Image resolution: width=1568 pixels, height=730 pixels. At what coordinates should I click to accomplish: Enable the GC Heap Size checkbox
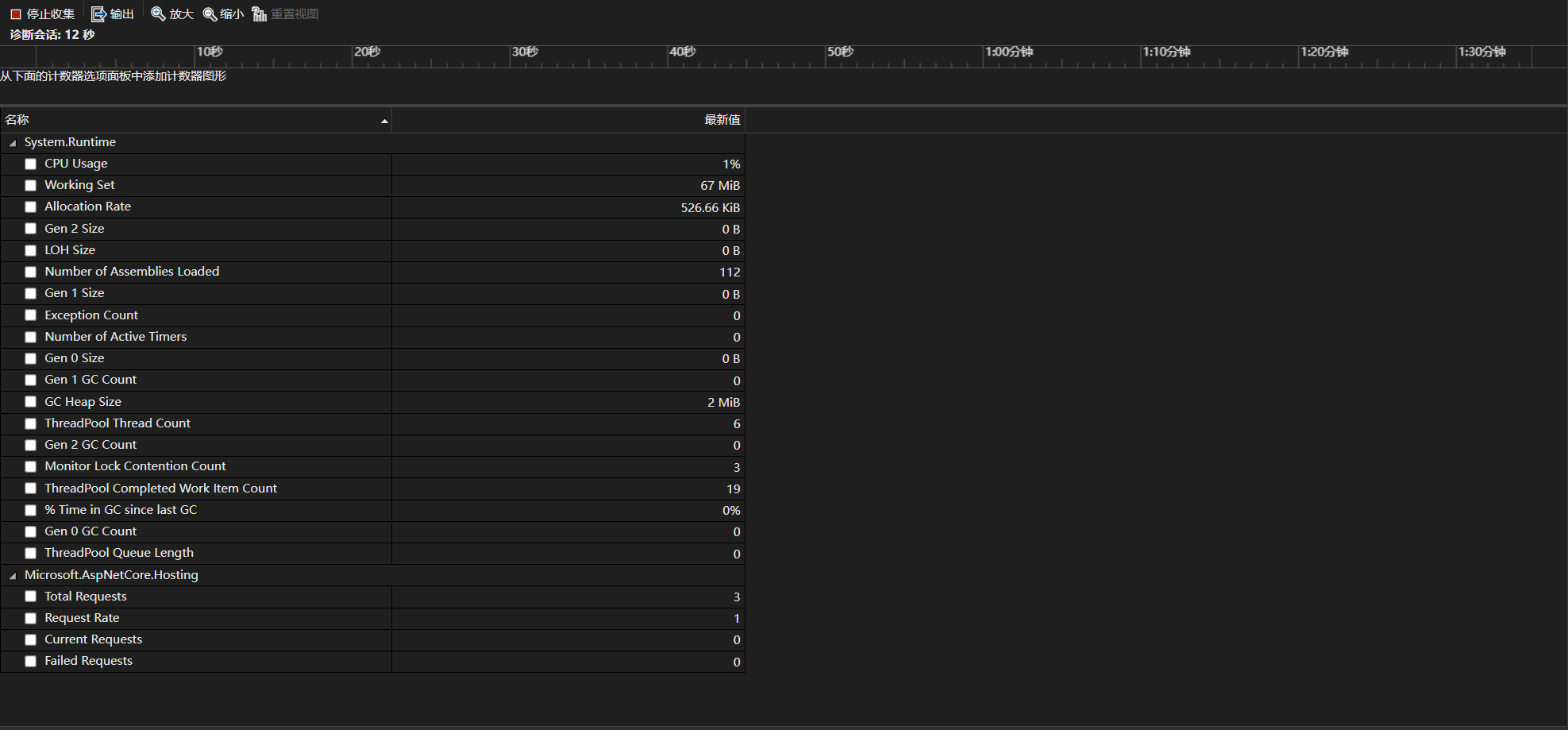click(x=31, y=402)
